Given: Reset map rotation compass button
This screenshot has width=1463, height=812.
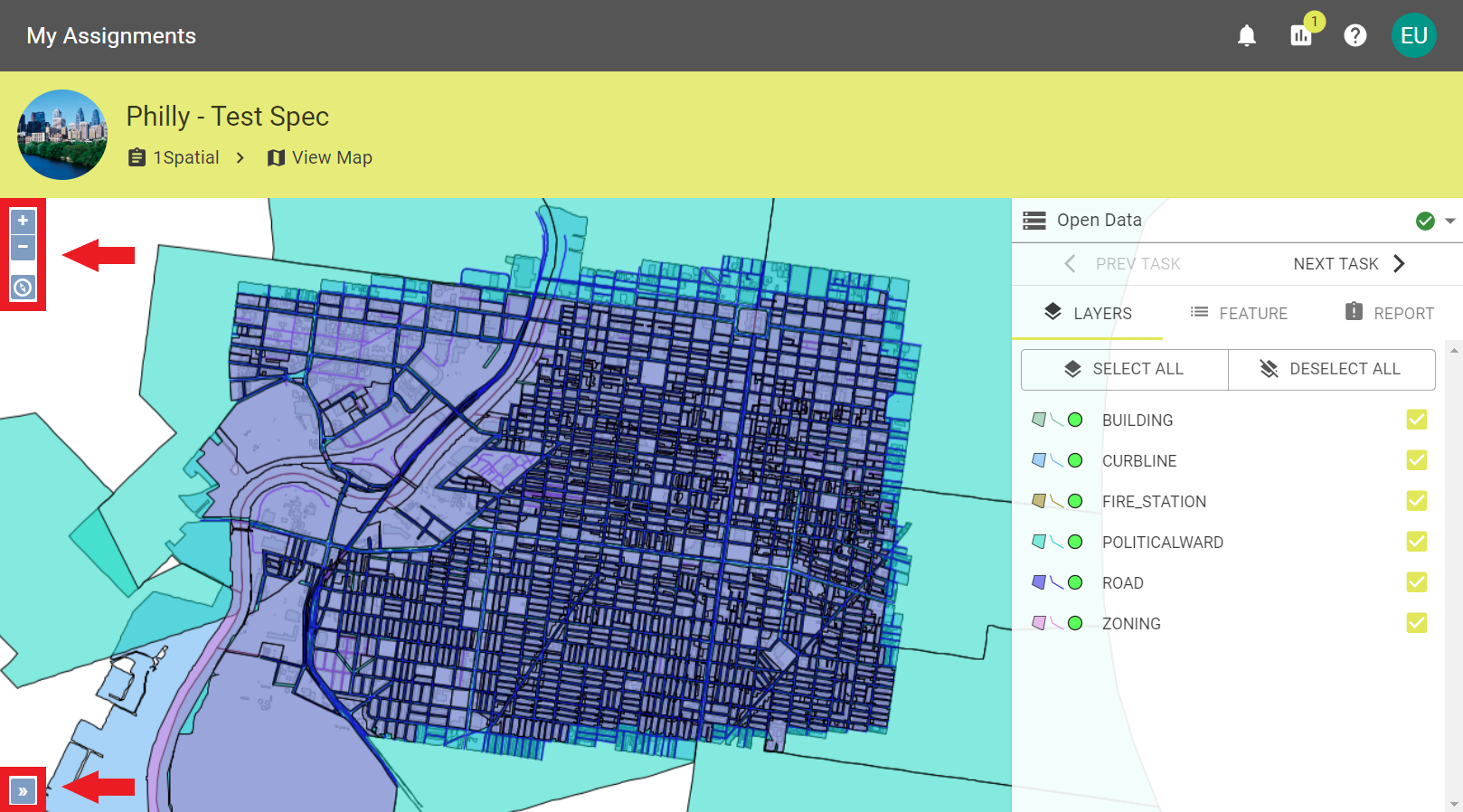Looking at the screenshot, I should click(x=23, y=288).
